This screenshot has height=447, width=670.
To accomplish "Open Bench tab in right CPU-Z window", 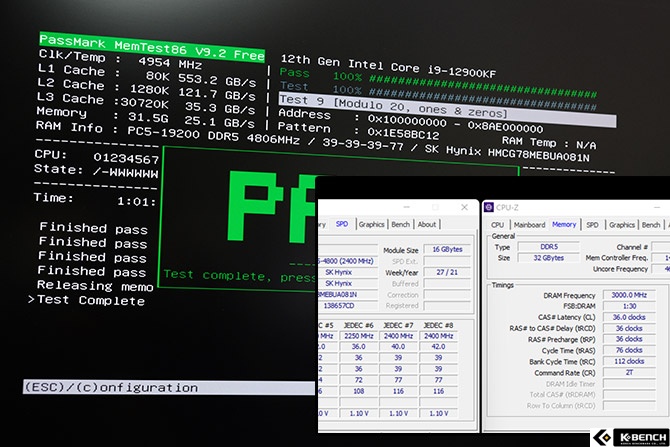I will point(651,225).
